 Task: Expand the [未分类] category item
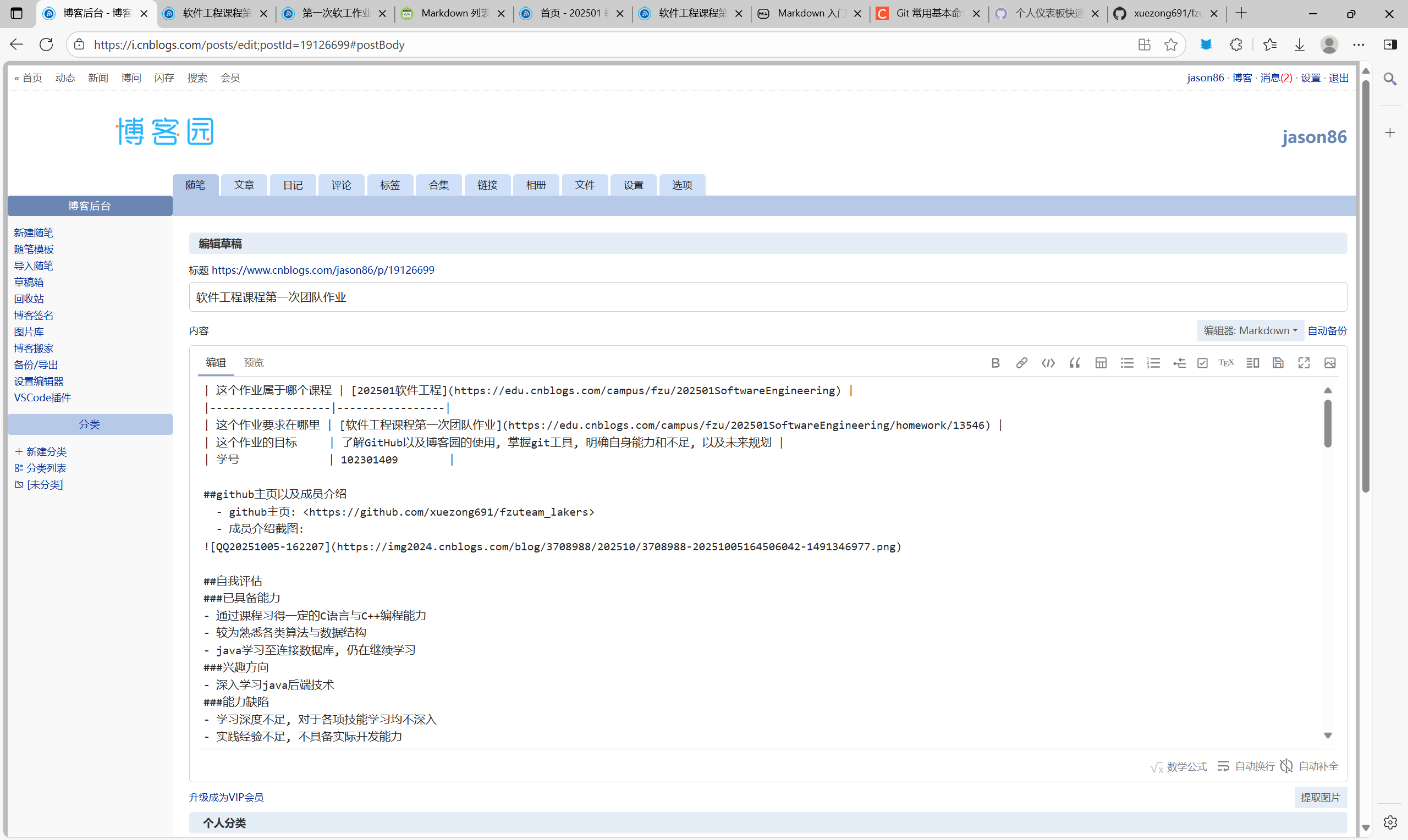(44, 484)
